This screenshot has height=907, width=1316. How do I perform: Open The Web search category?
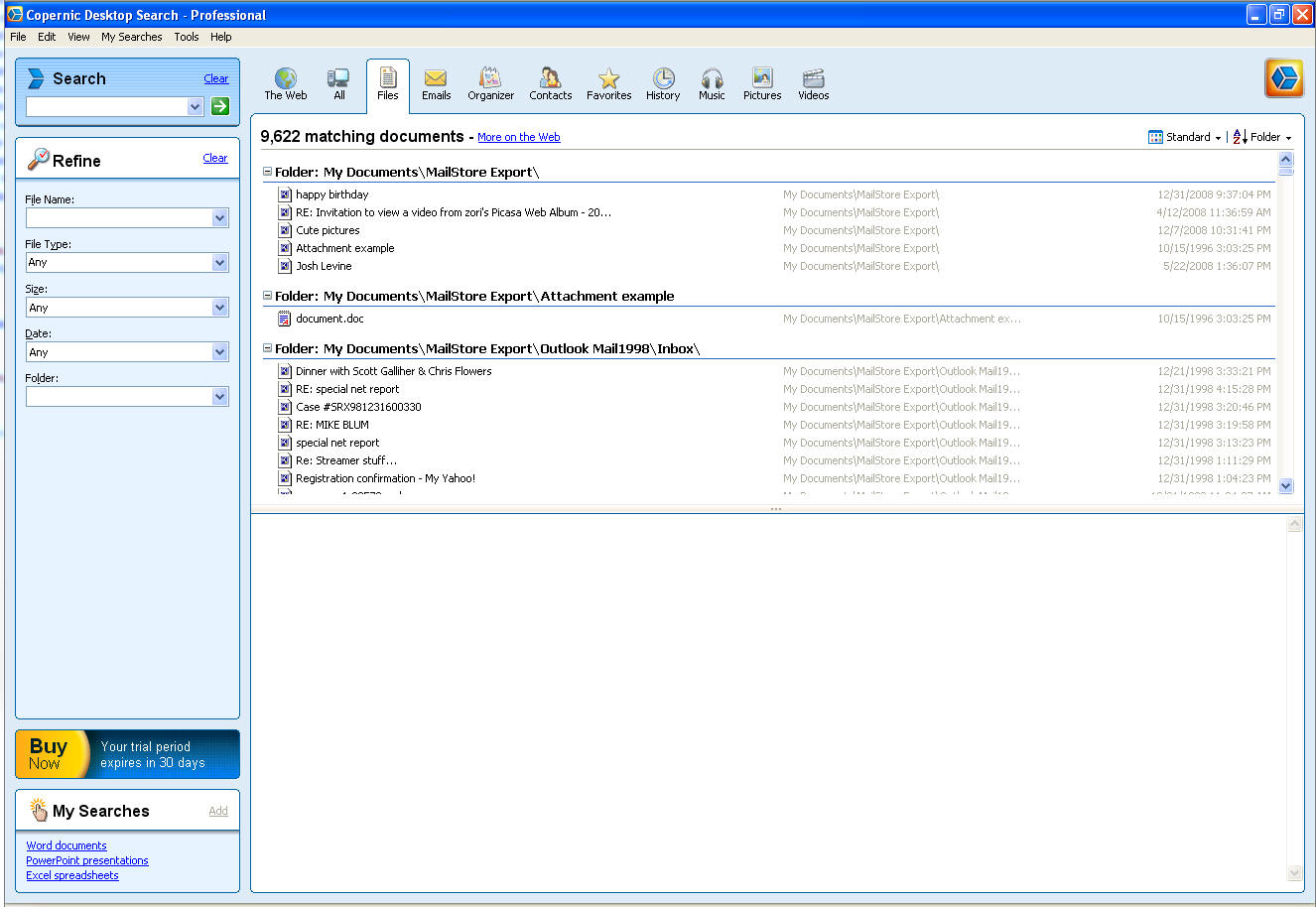tap(286, 83)
